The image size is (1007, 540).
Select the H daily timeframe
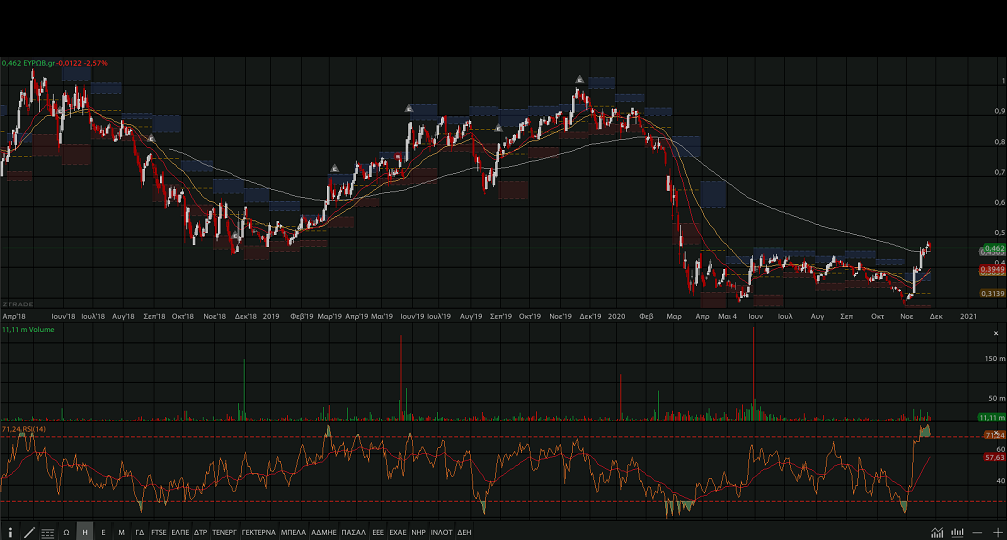point(85,532)
